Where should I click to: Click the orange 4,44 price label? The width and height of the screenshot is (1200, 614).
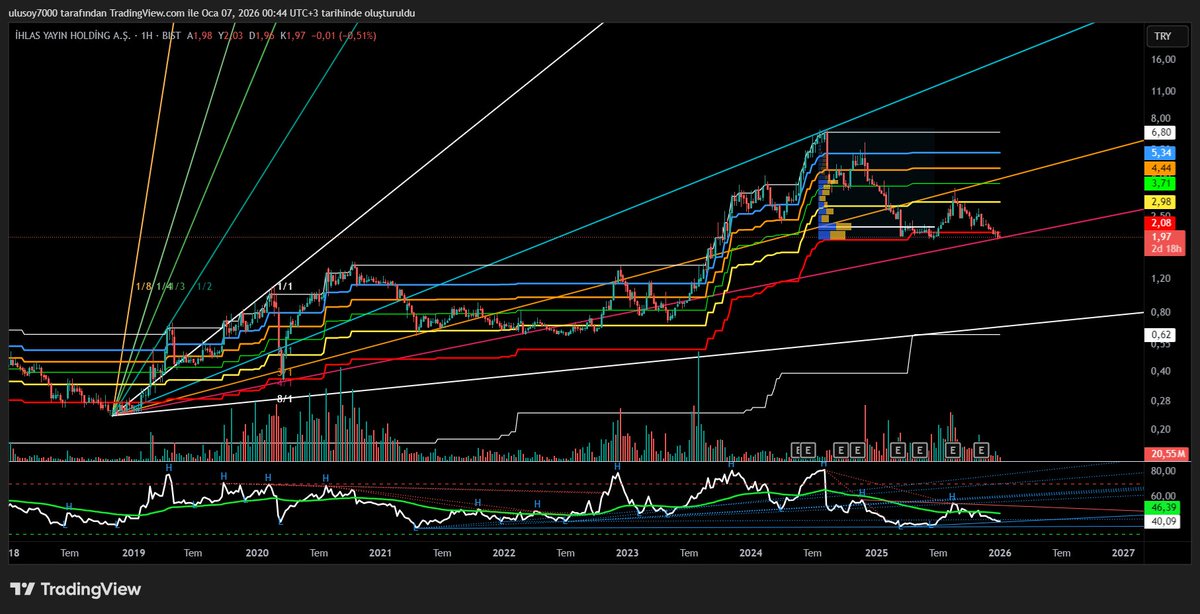point(1162,168)
